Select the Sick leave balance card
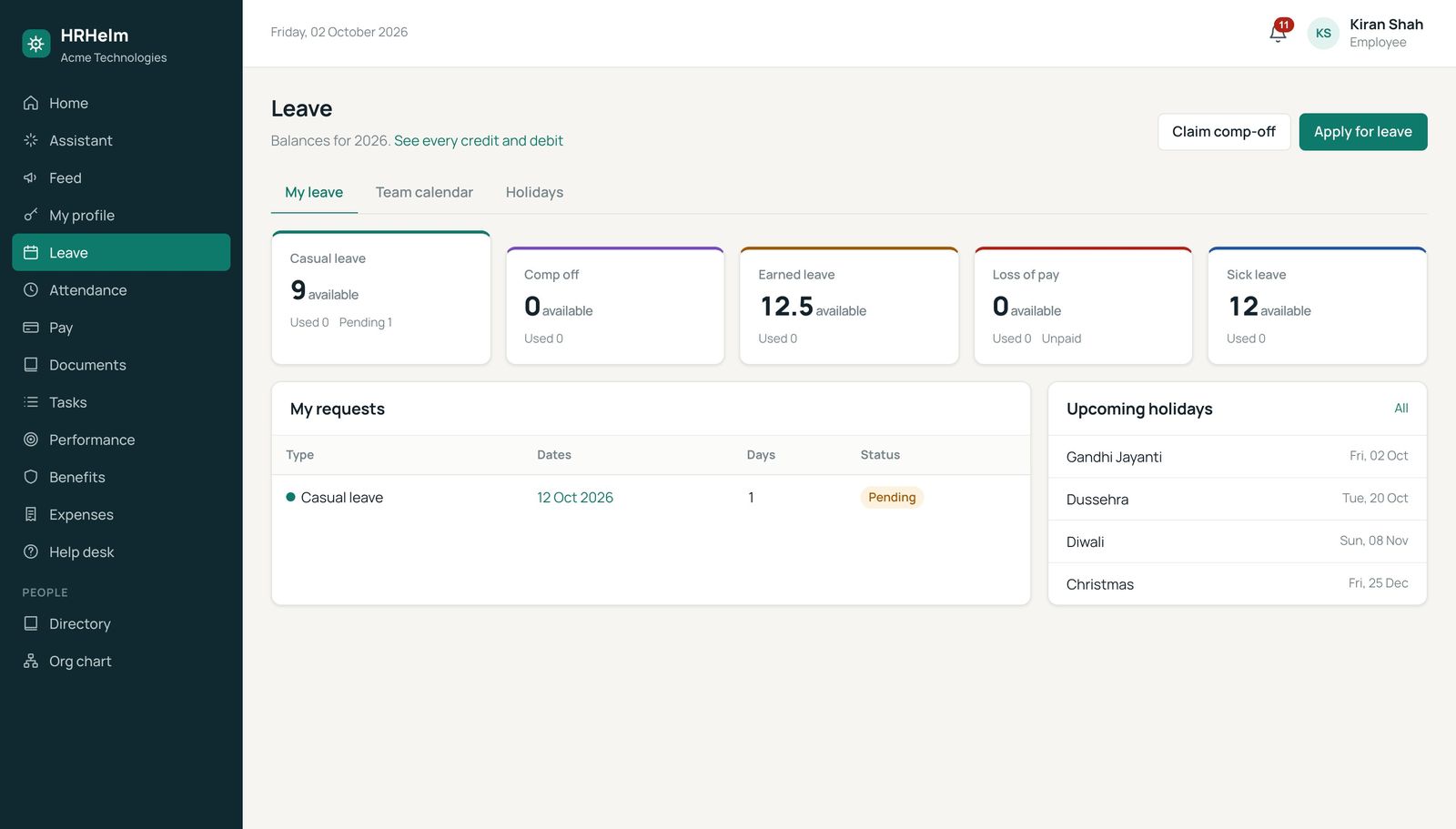This screenshot has height=829, width=1456. tap(1317, 306)
